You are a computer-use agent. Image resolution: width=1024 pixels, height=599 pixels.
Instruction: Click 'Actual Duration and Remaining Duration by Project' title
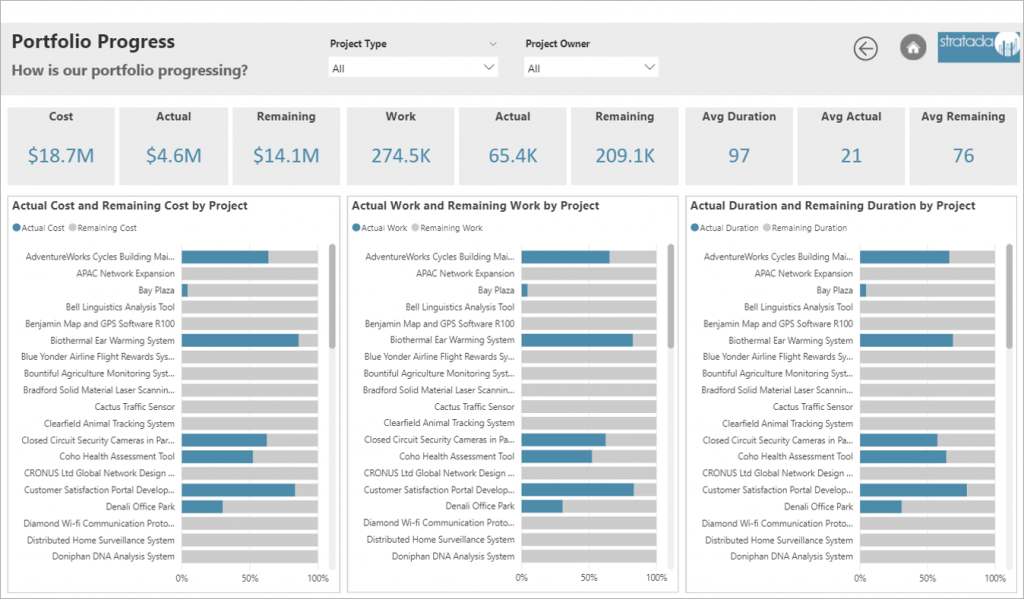pos(833,206)
